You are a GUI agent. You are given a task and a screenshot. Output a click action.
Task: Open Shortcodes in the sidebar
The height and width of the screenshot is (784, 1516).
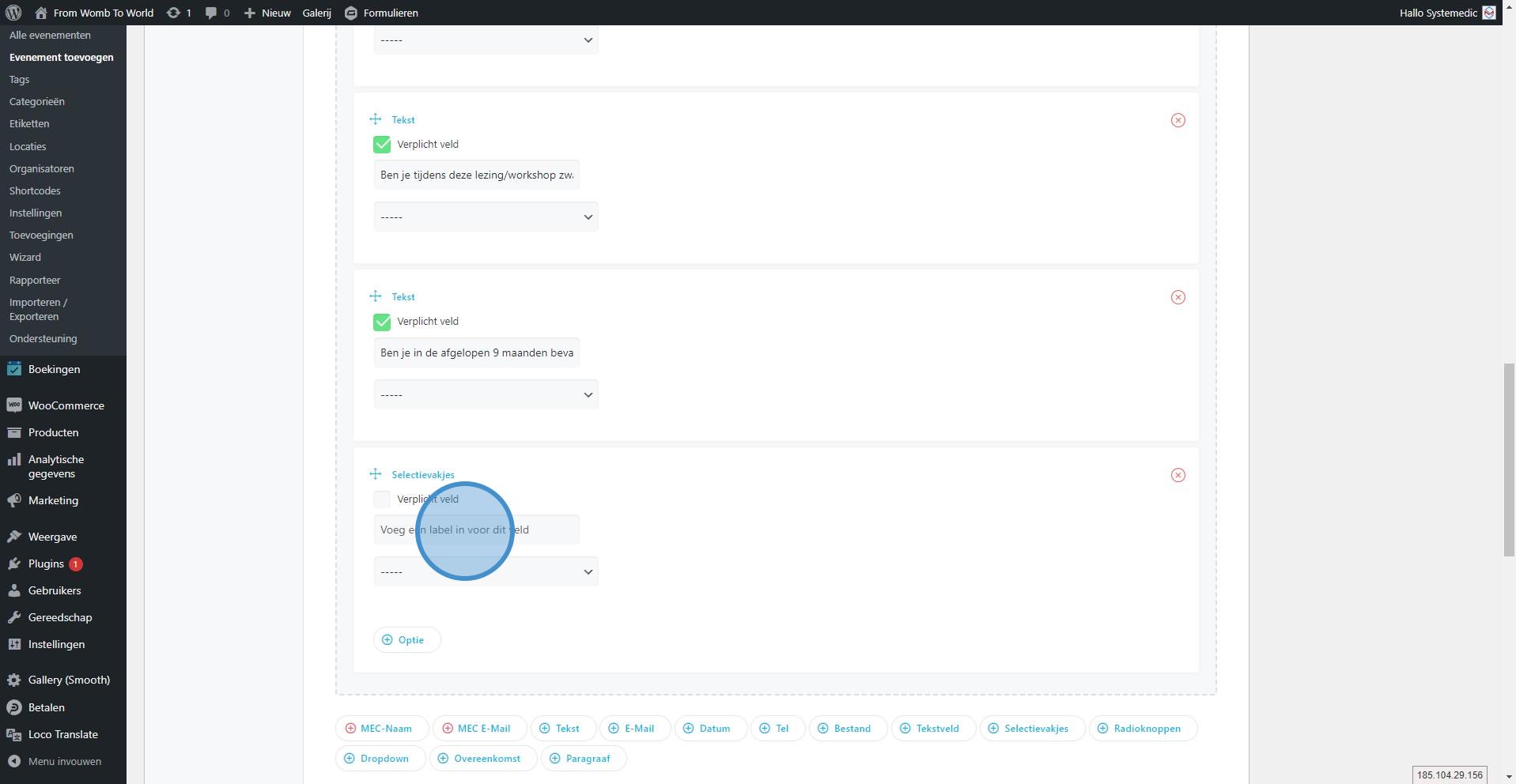pyautogui.click(x=35, y=190)
